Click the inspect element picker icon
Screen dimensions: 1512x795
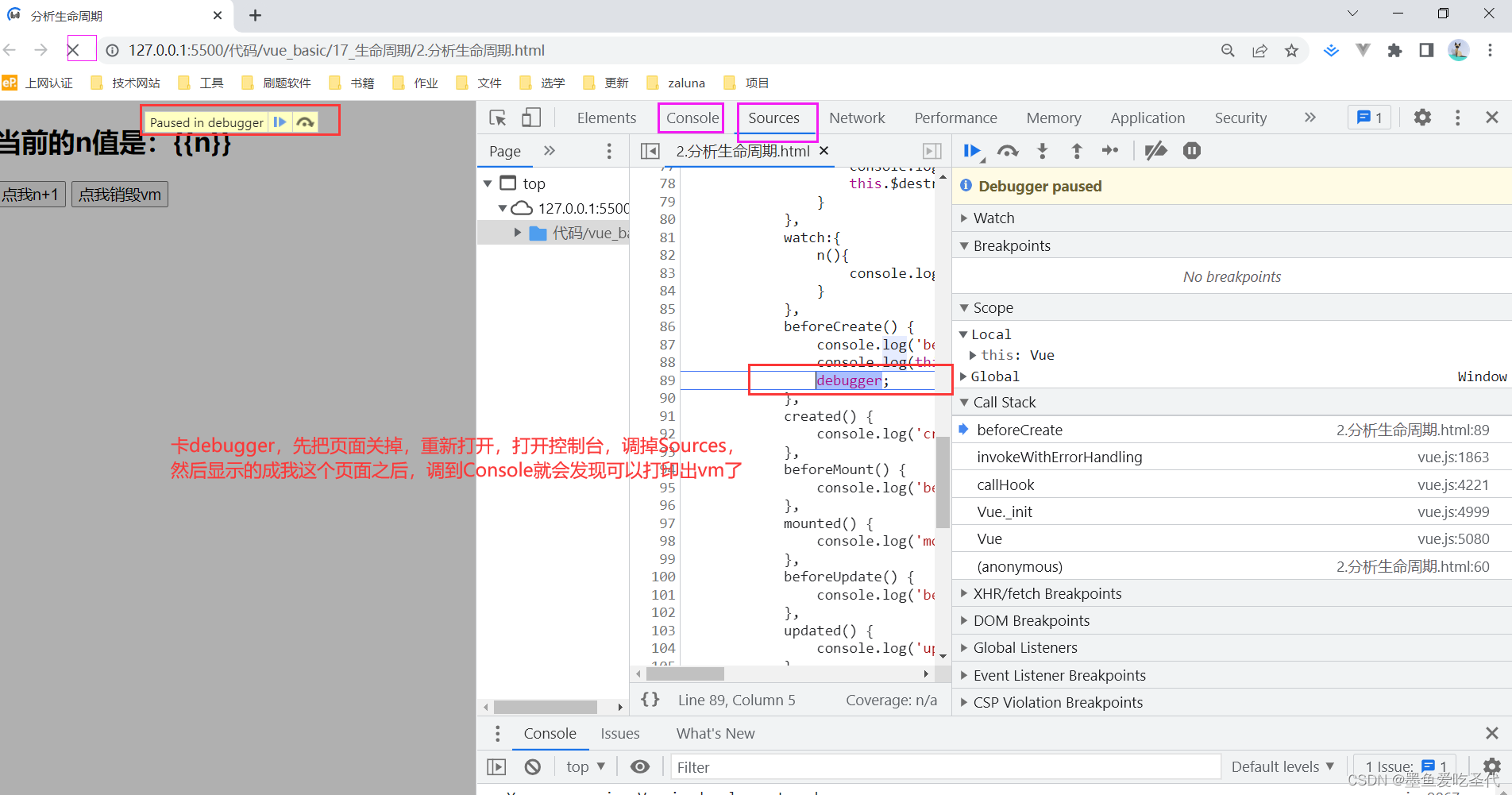pyautogui.click(x=498, y=118)
